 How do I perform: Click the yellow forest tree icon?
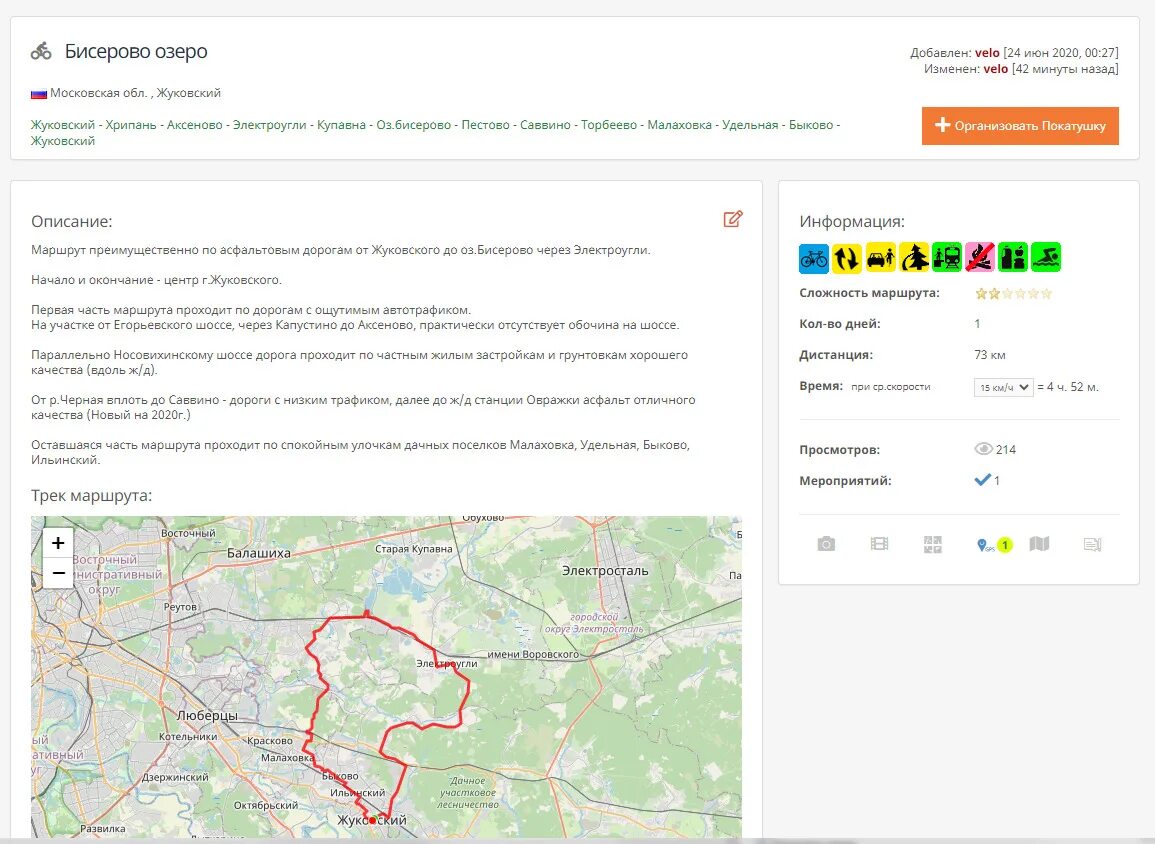point(913,258)
